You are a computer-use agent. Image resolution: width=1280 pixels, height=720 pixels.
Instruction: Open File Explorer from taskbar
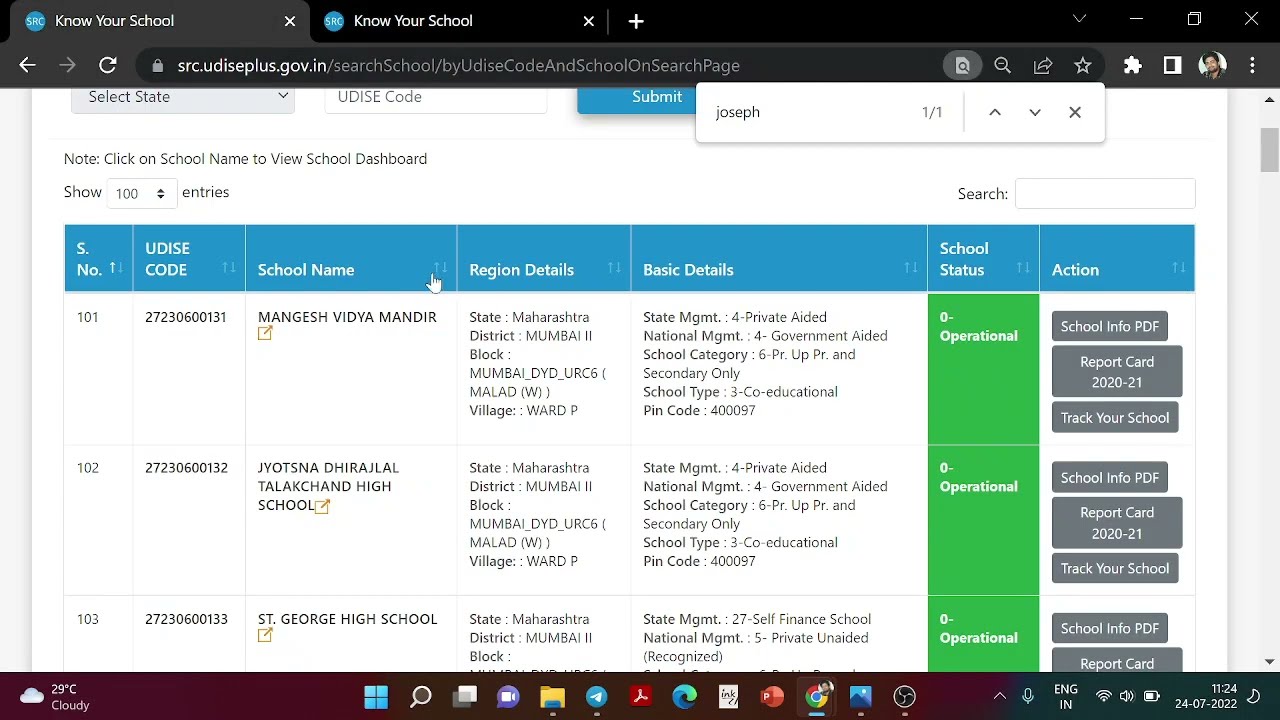pyautogui.click(x=552, y=696)
